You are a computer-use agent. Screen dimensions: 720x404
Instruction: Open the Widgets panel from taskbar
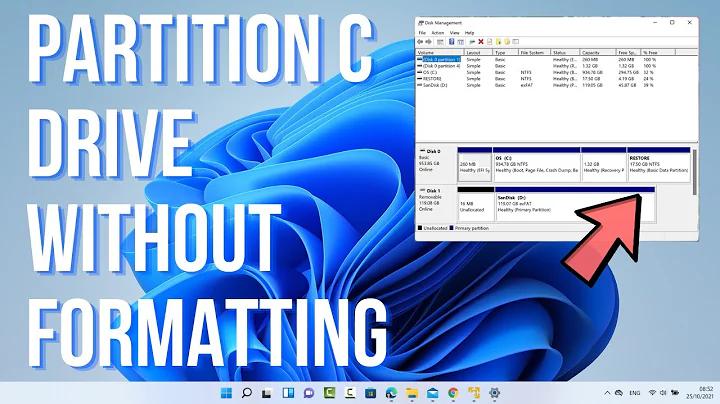point(288,393)
